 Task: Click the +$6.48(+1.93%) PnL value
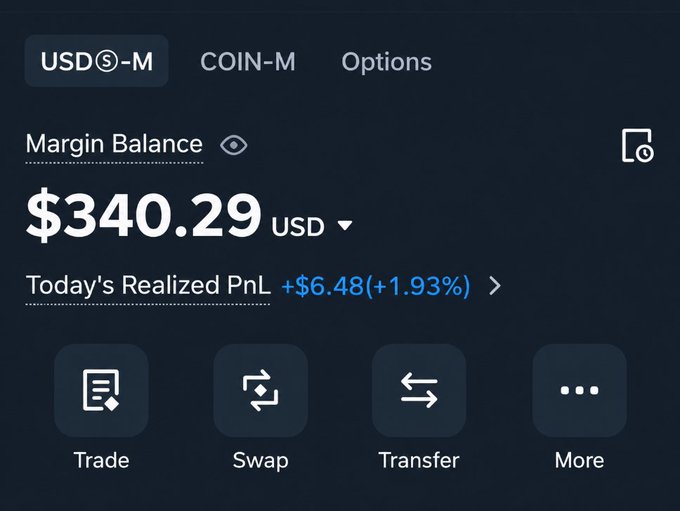click(x=376, y=286)
